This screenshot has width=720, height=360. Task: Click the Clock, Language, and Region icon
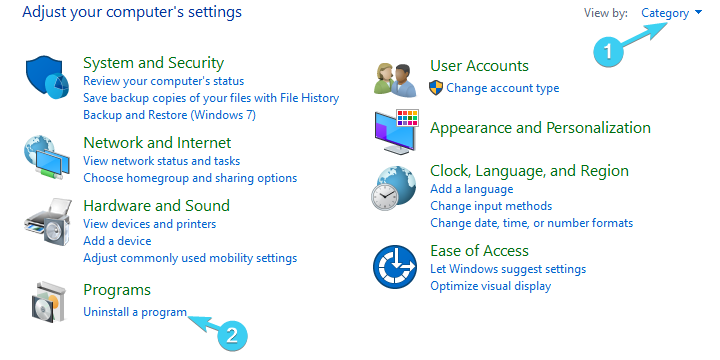[393, 188]
